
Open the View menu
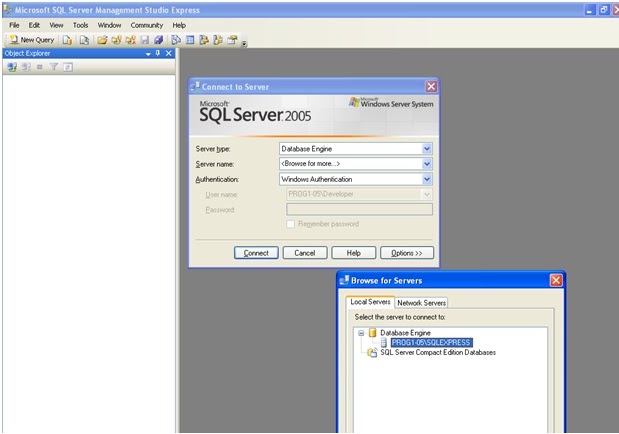point(56,25)
